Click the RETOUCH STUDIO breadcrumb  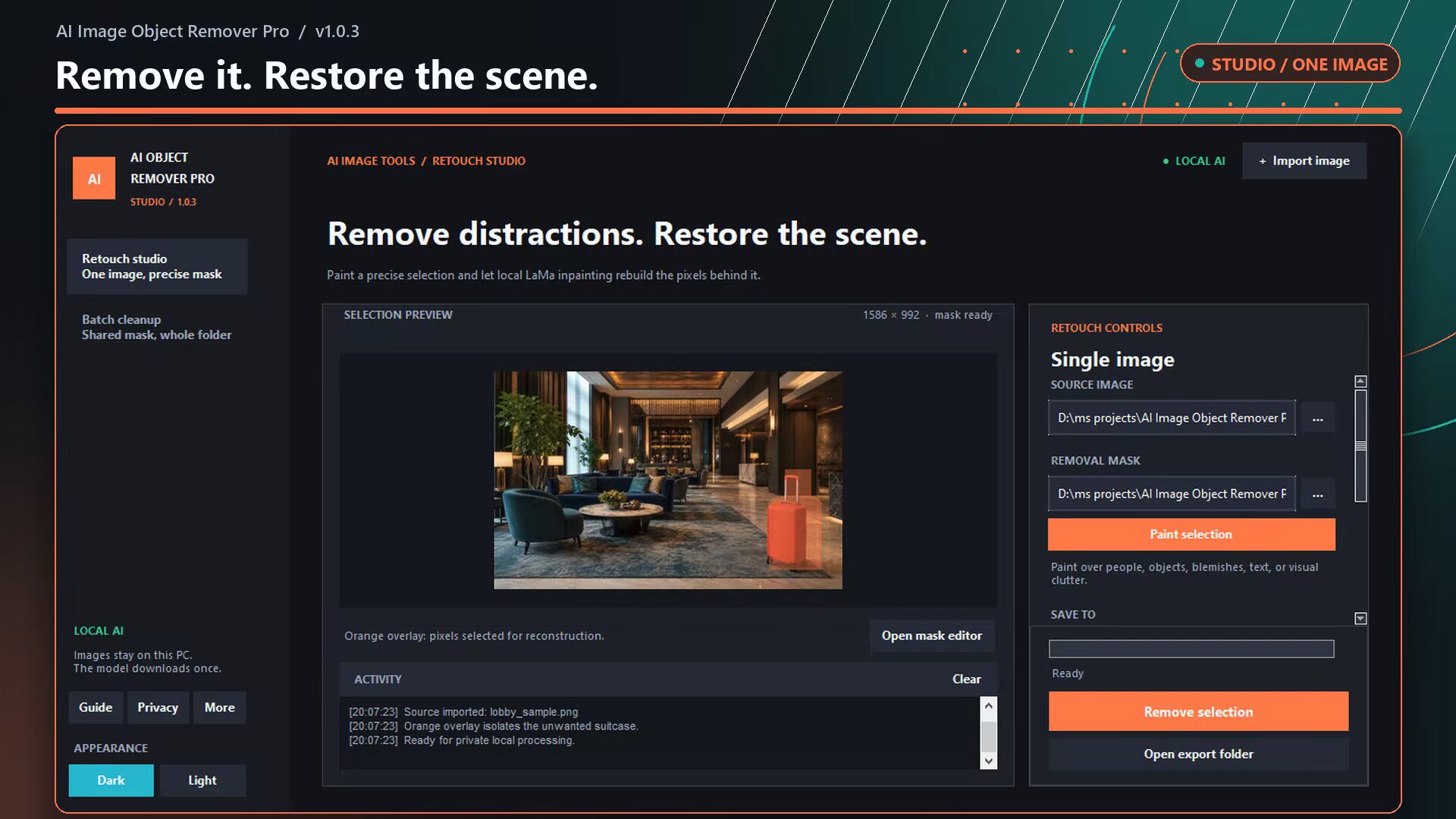(479, 161)
